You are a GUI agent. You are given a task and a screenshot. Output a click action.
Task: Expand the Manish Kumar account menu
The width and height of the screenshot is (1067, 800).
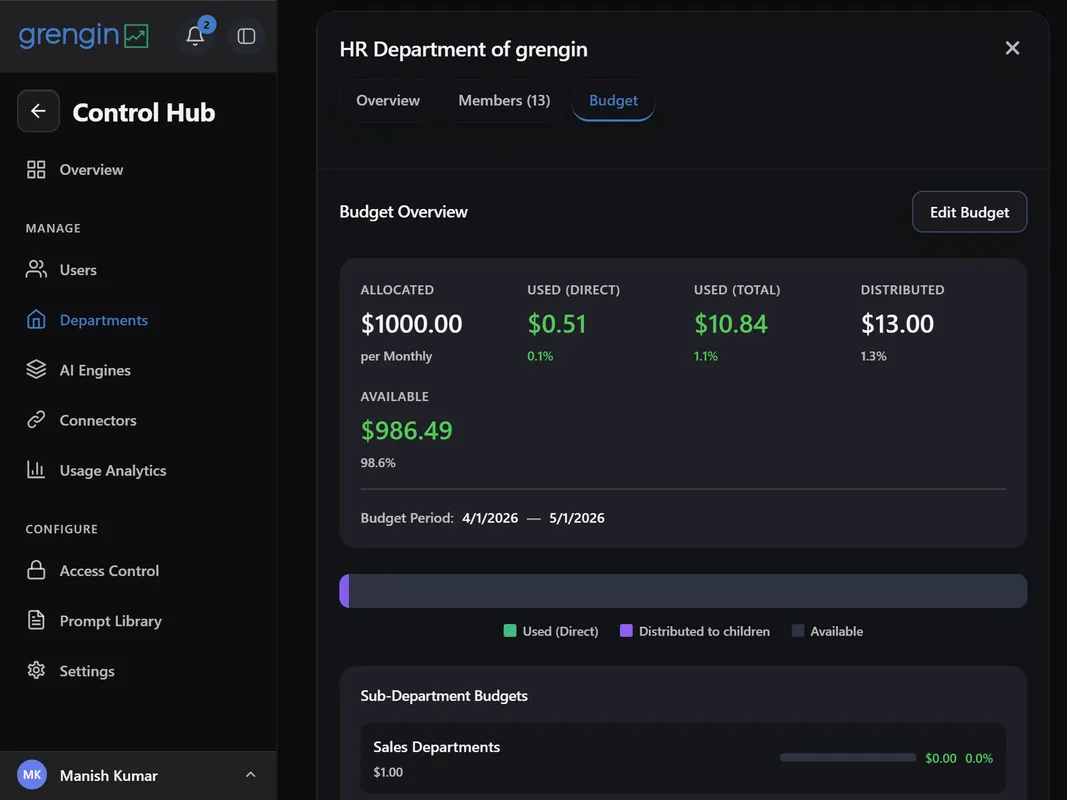point(250,775)
